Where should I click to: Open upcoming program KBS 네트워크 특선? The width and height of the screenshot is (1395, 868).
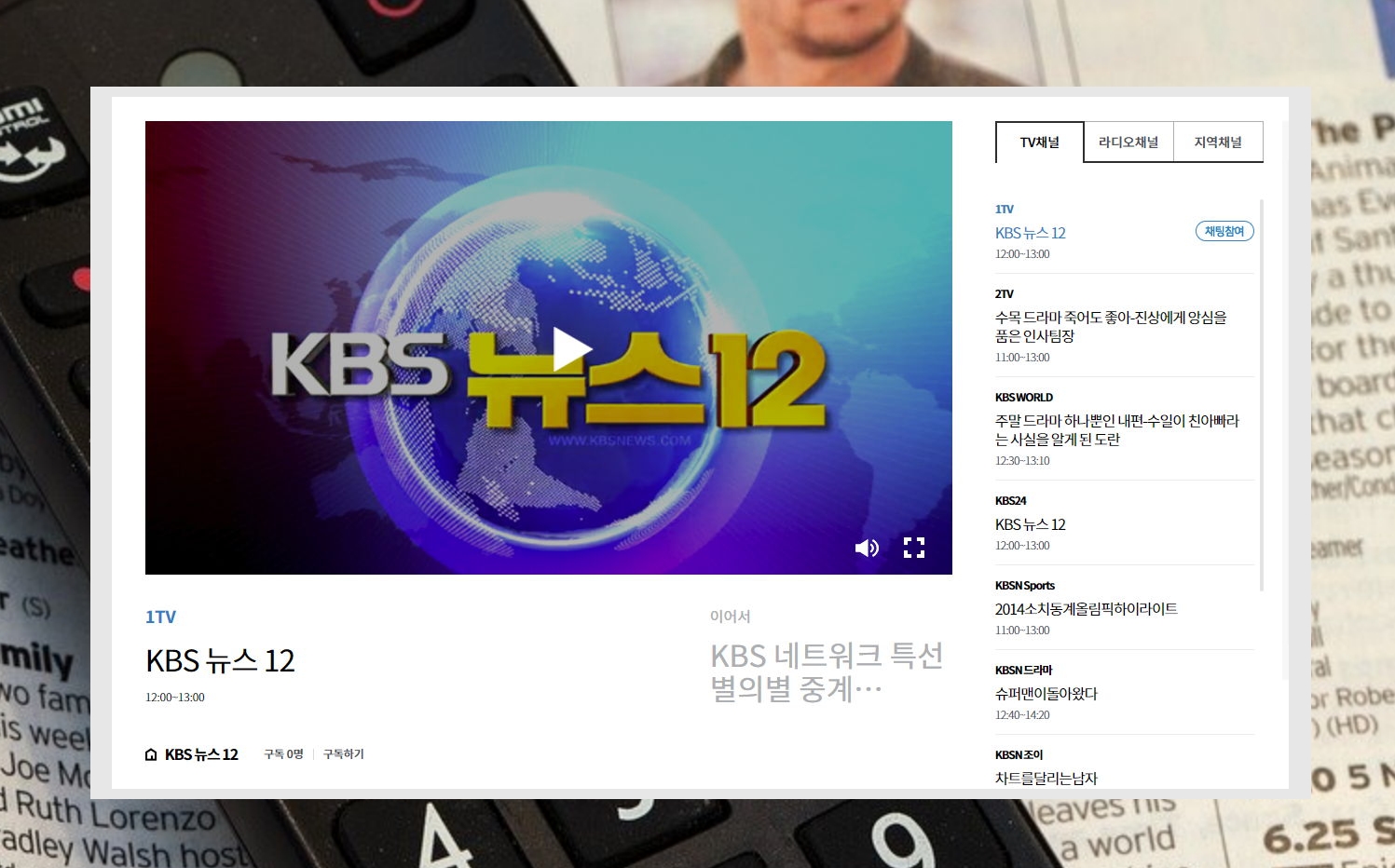[827, 672]
